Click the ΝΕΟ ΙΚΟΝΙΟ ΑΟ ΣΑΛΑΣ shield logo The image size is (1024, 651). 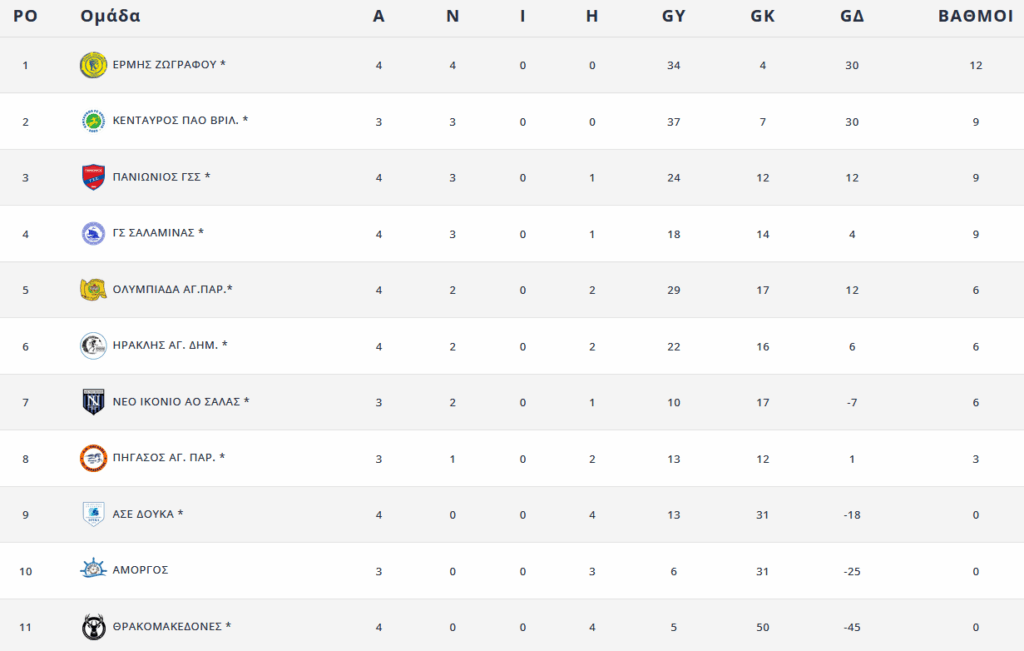click(93, 402)
